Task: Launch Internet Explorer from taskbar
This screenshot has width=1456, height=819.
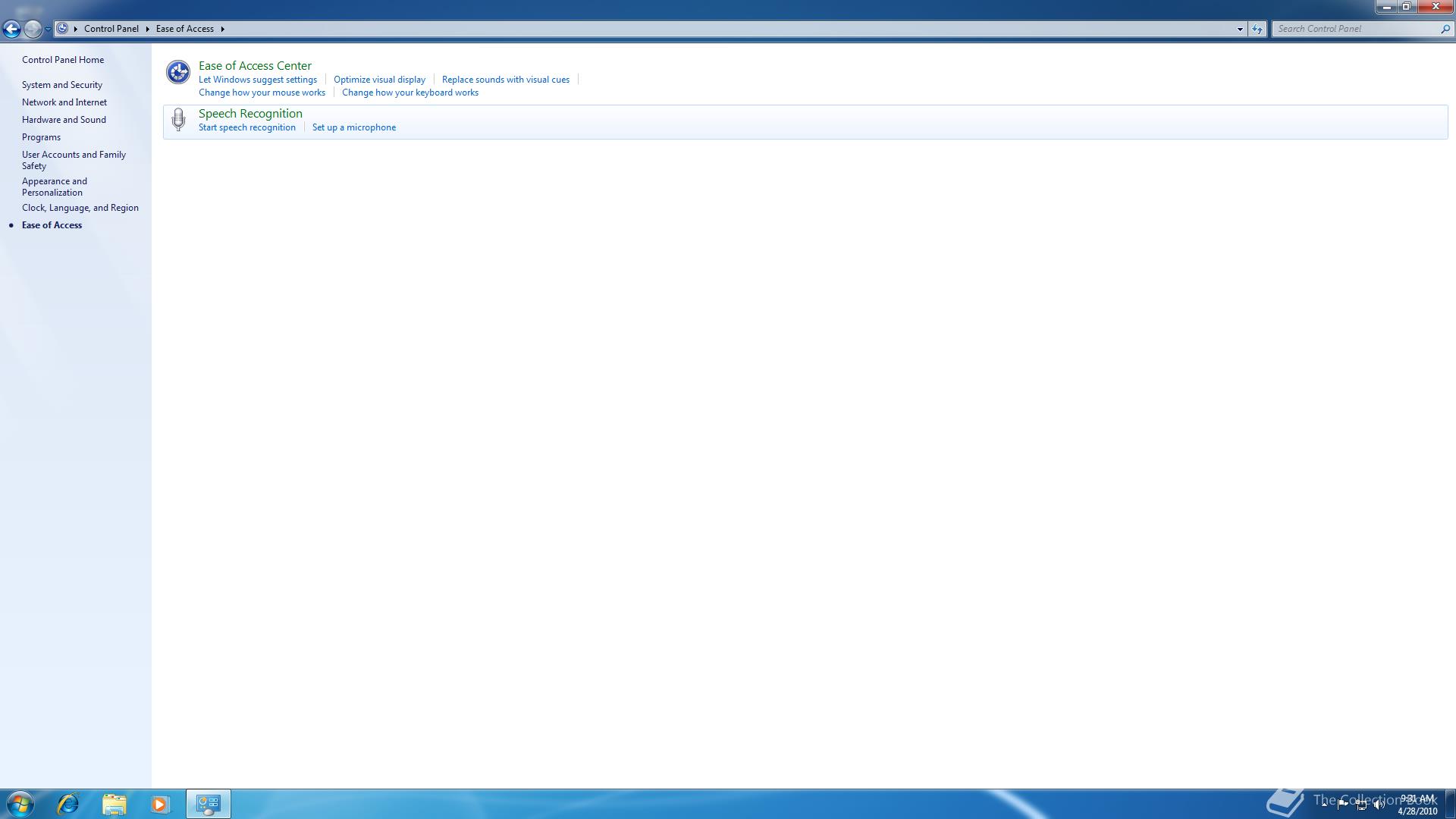Action: 68,804
